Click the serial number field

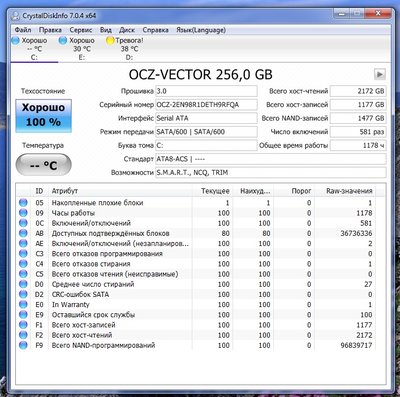pos(206,105)
